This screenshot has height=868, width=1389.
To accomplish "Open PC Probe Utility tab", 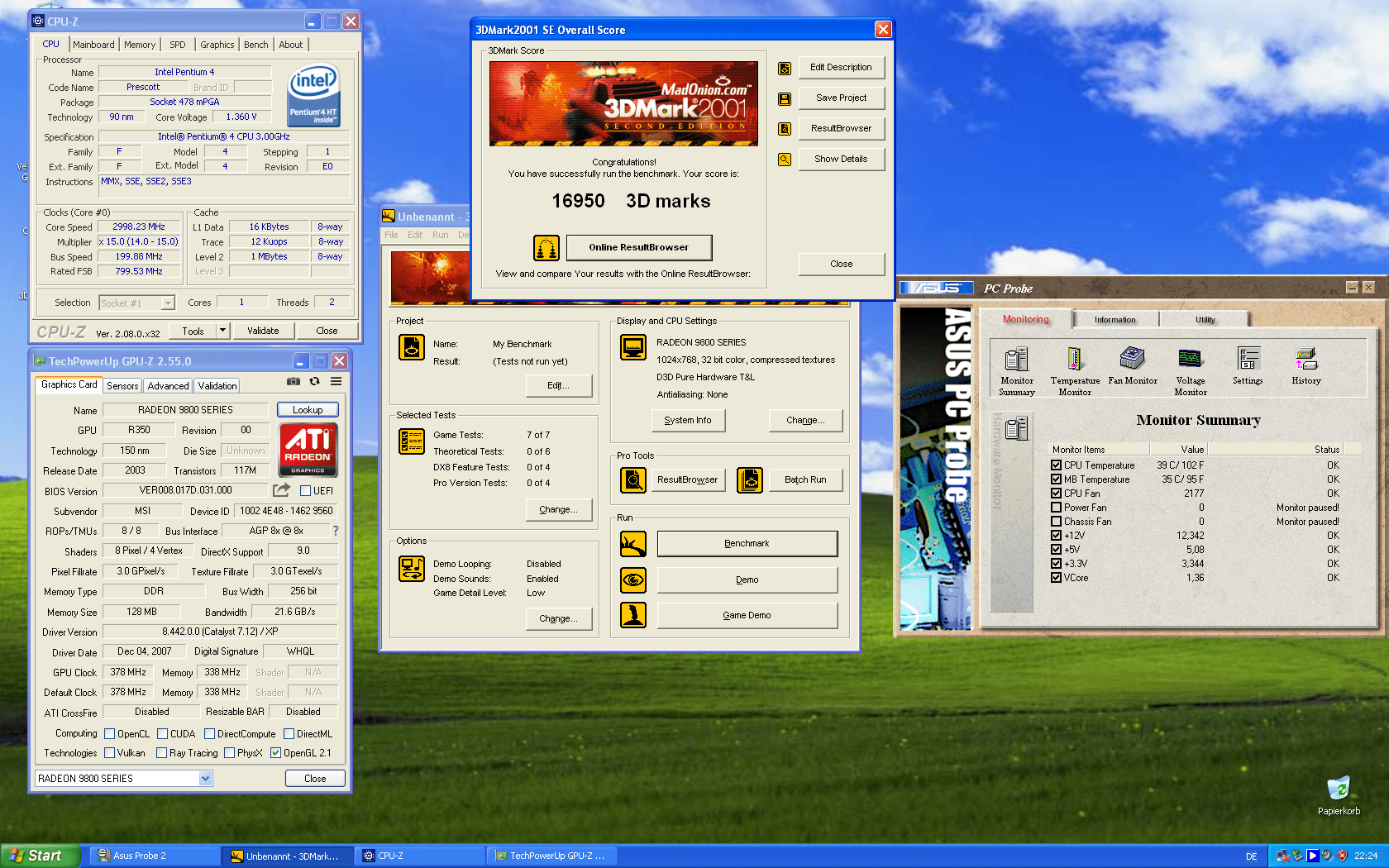I will coord(1205,320).
